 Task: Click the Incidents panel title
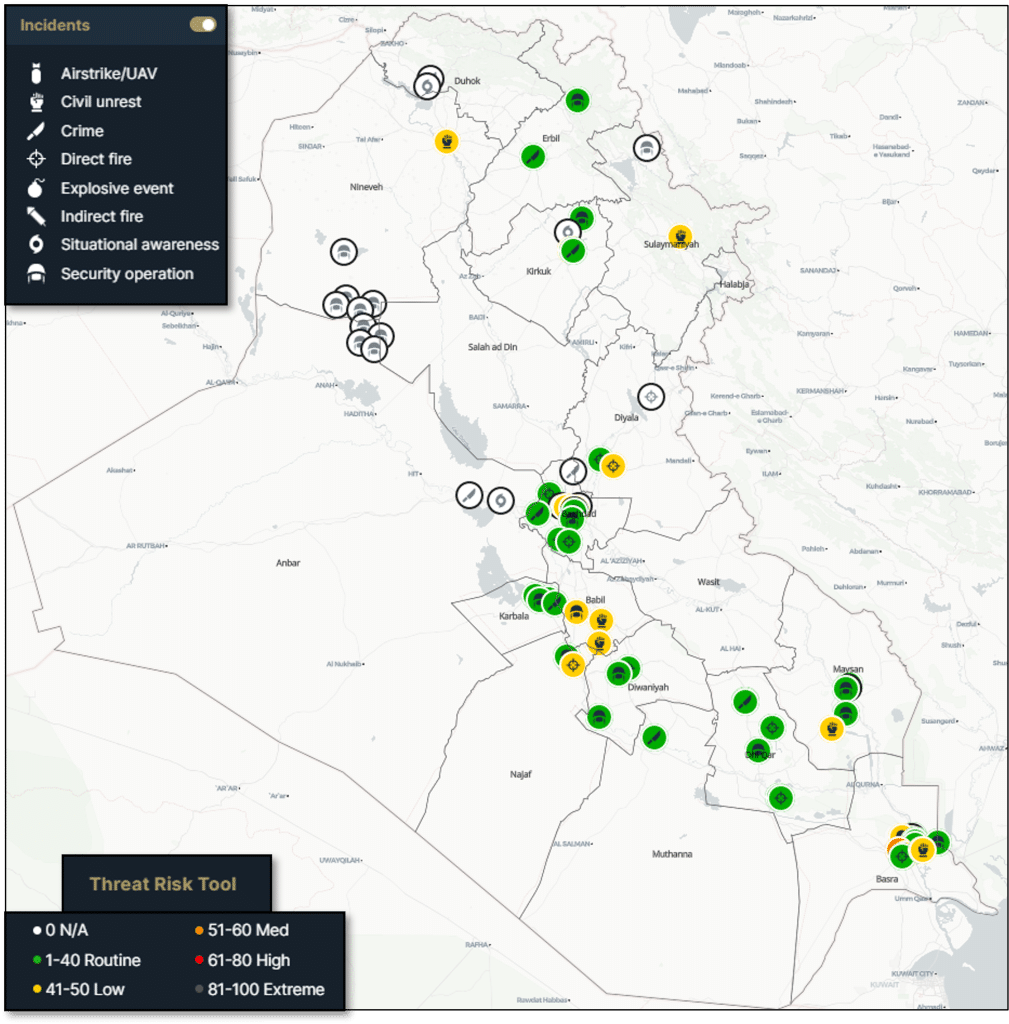click(55, 25)
